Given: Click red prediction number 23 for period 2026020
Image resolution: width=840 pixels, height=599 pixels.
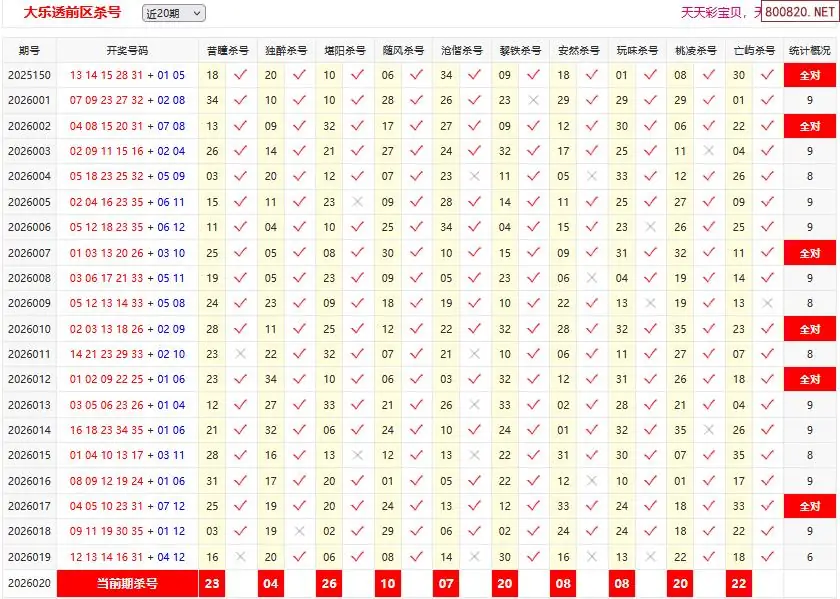Looking at the screenshot, I should click(212, 583).
